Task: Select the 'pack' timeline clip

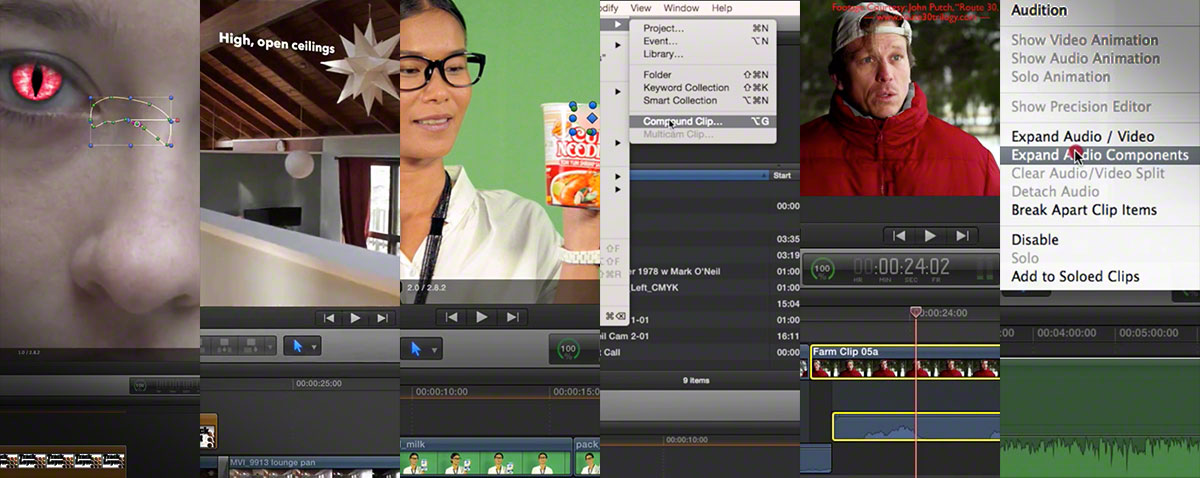Action: pyautogui.click(x=588, y=457)
